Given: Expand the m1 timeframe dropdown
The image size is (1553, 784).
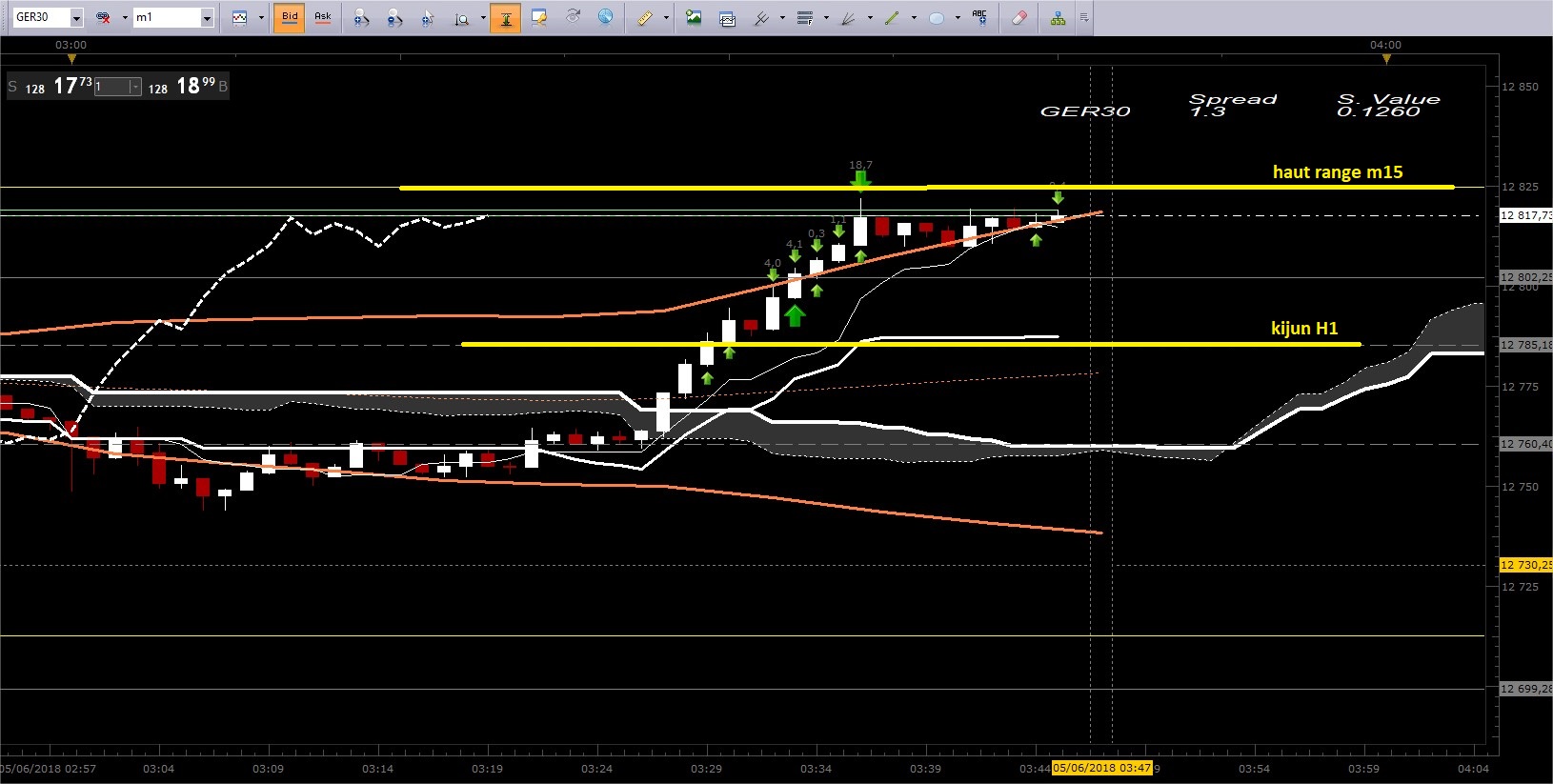Looking at the screenshot, I should pyautogui.click(x=206, y=18).
